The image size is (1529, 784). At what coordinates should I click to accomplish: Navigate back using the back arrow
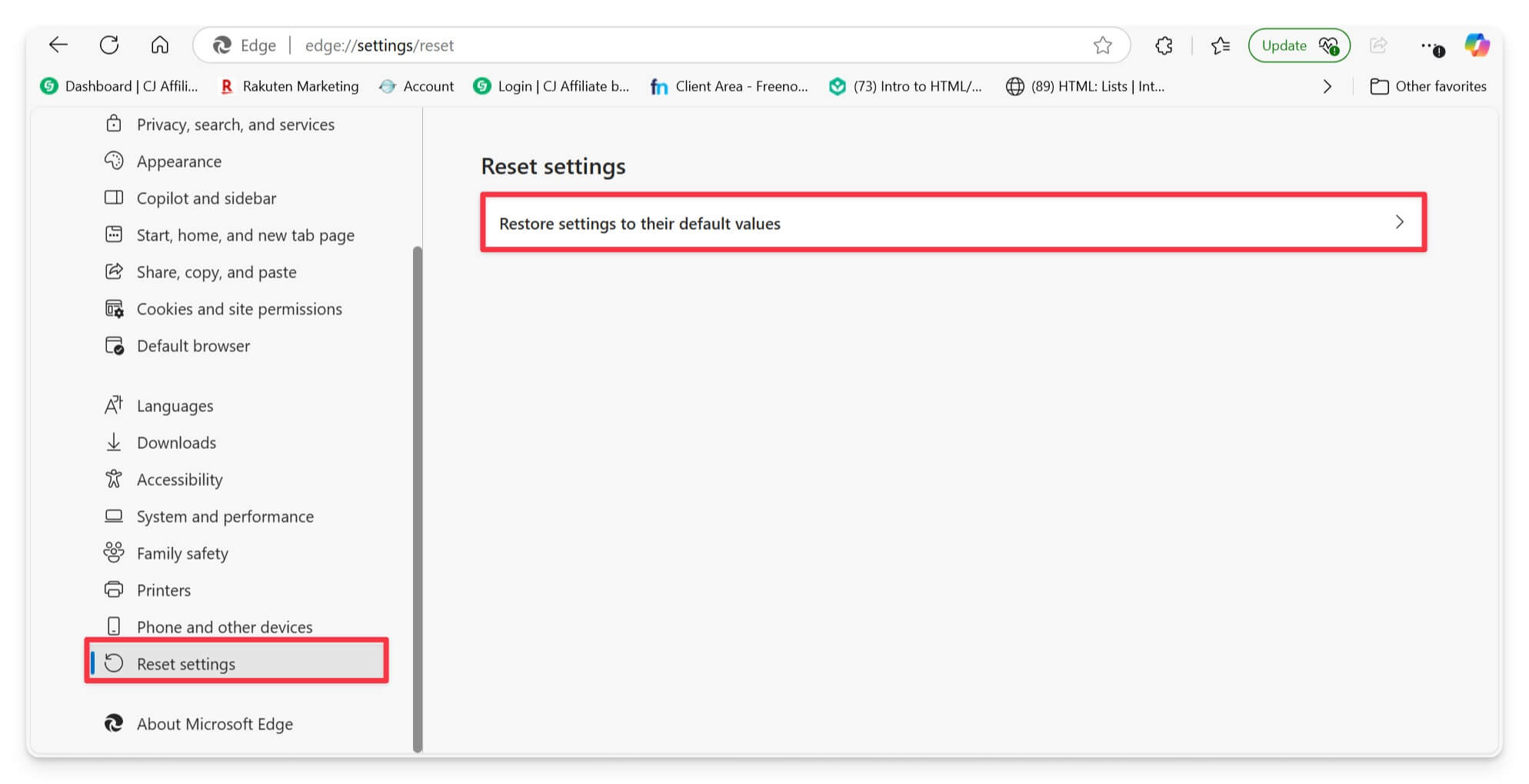(58, 45)
